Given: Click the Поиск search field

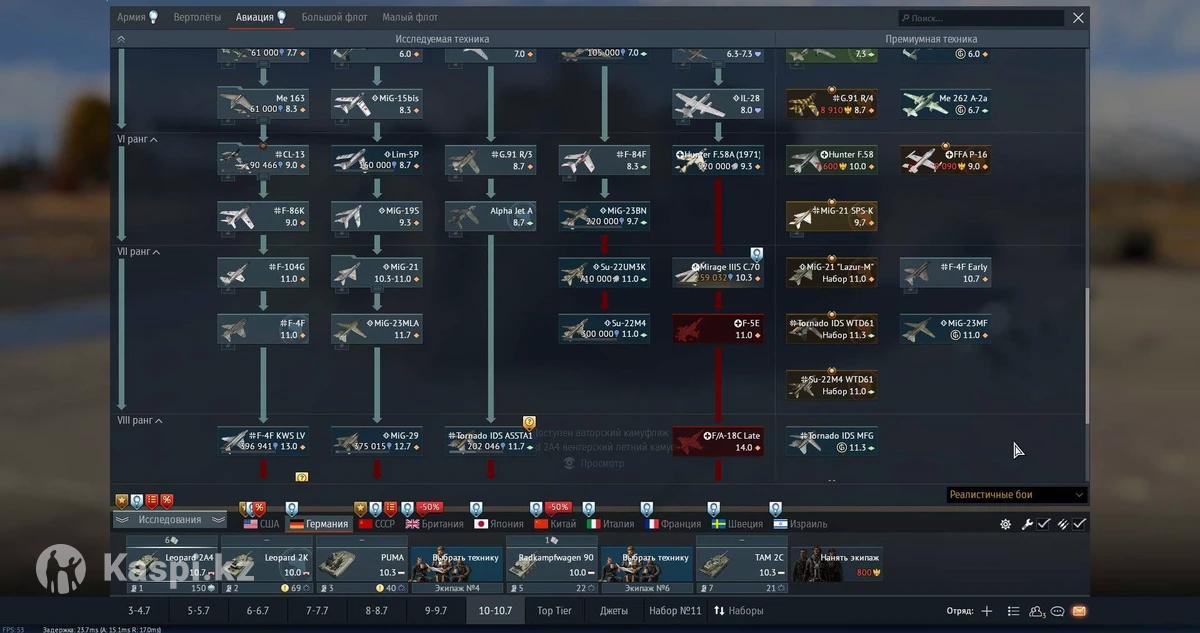Looking at the screenshot, I should (x=980, y=18).
